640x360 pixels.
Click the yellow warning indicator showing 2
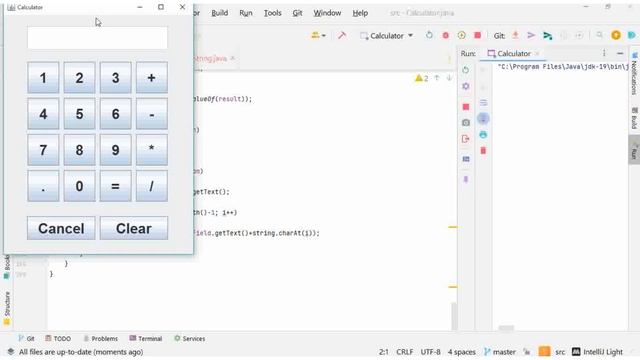pos(422,78)
